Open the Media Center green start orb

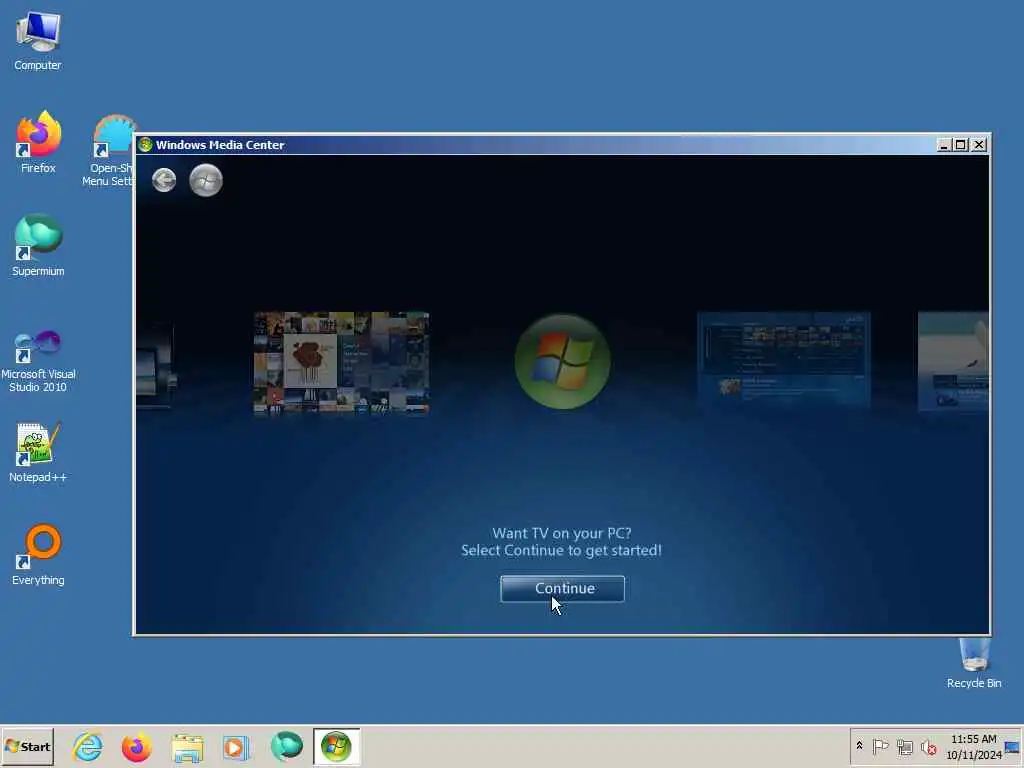pyautogui.click(x=206, y=180)
